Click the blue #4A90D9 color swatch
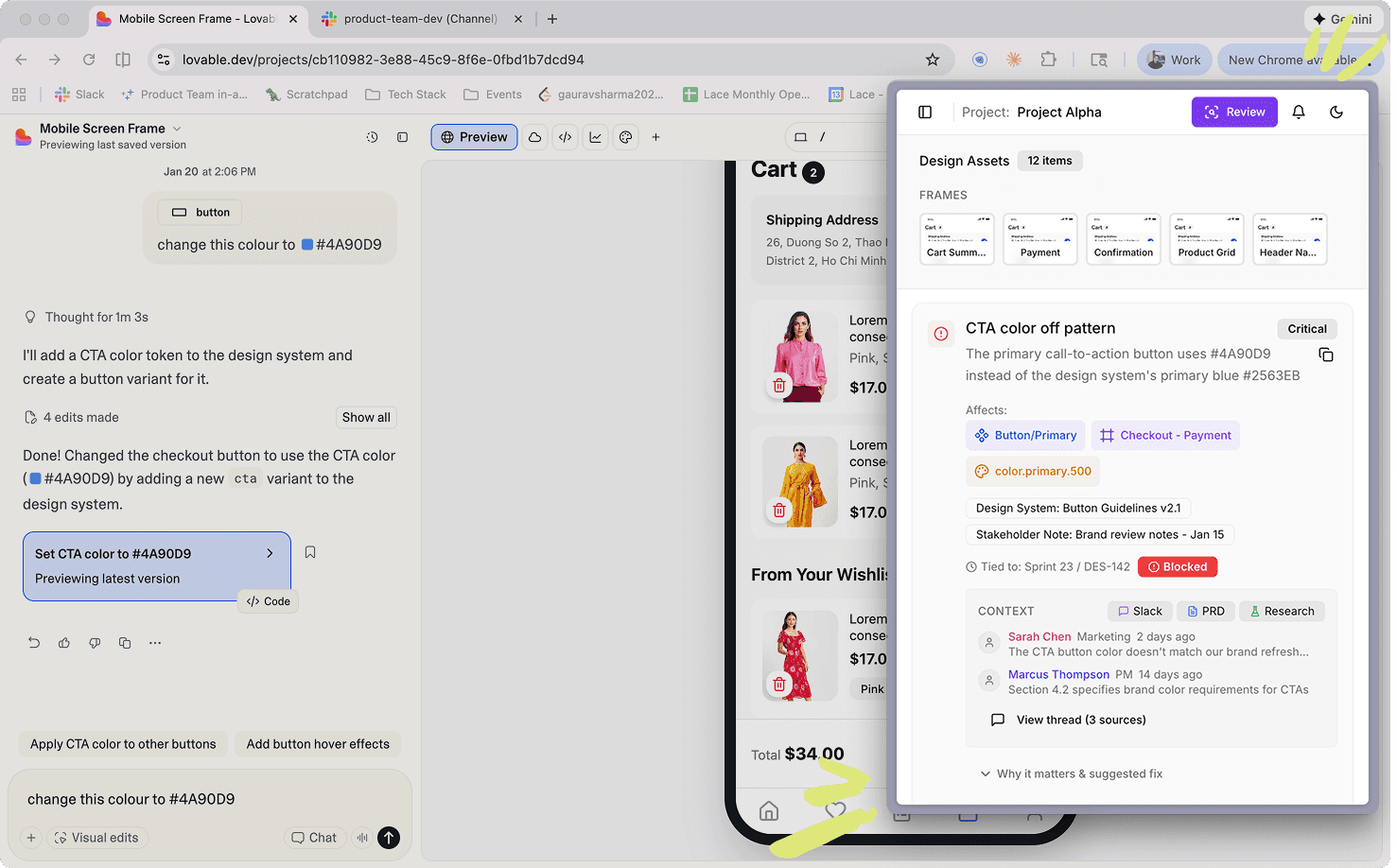Image resolution: width=1397 pixels, height=868 pixels. point(307,245)
